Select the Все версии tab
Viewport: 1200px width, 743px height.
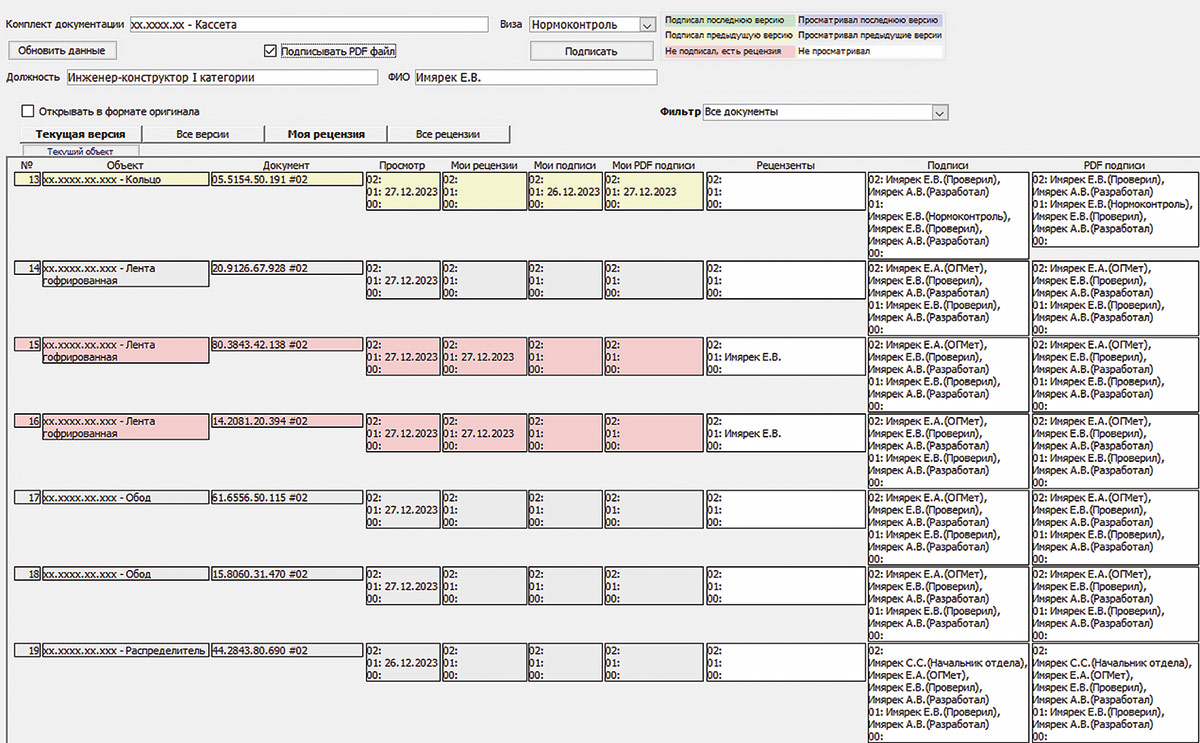pyautogui.click(x=203, y=134)
